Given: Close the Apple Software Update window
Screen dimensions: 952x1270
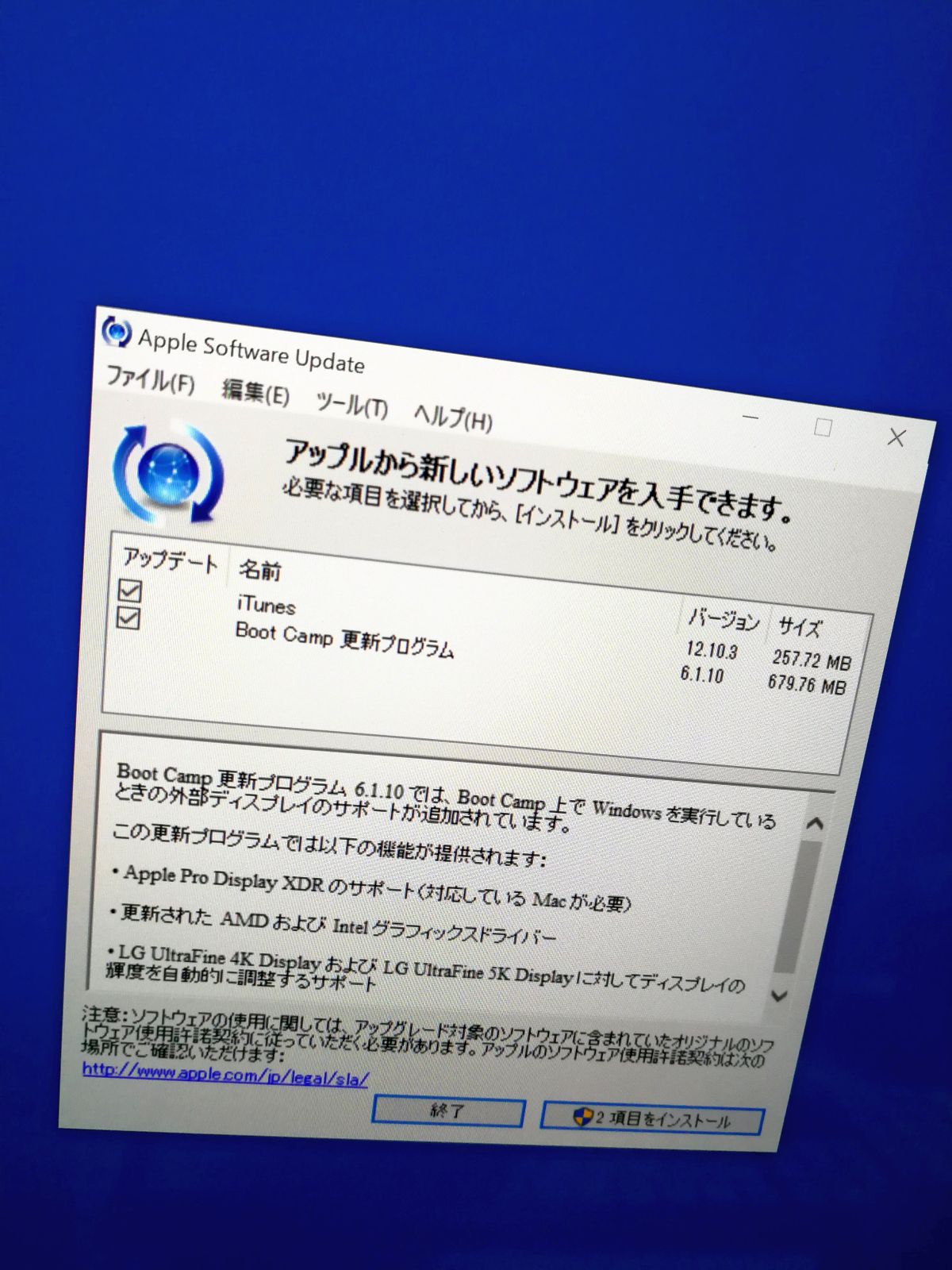Looking at the screenshot, I should click(x=896, y=437).
